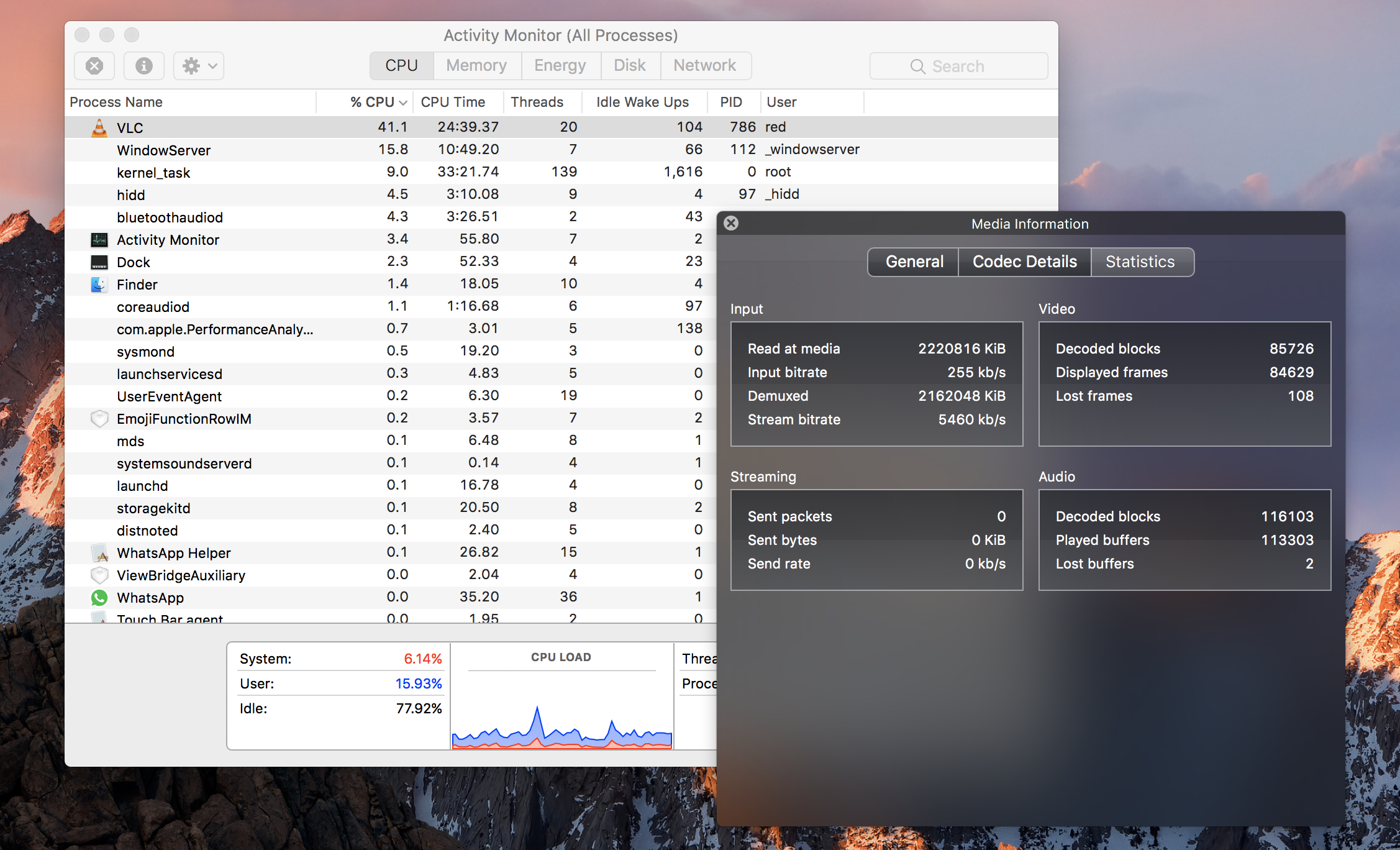Switch to the Memory tab
The image size is (1400, 850).
coord(476,66)
